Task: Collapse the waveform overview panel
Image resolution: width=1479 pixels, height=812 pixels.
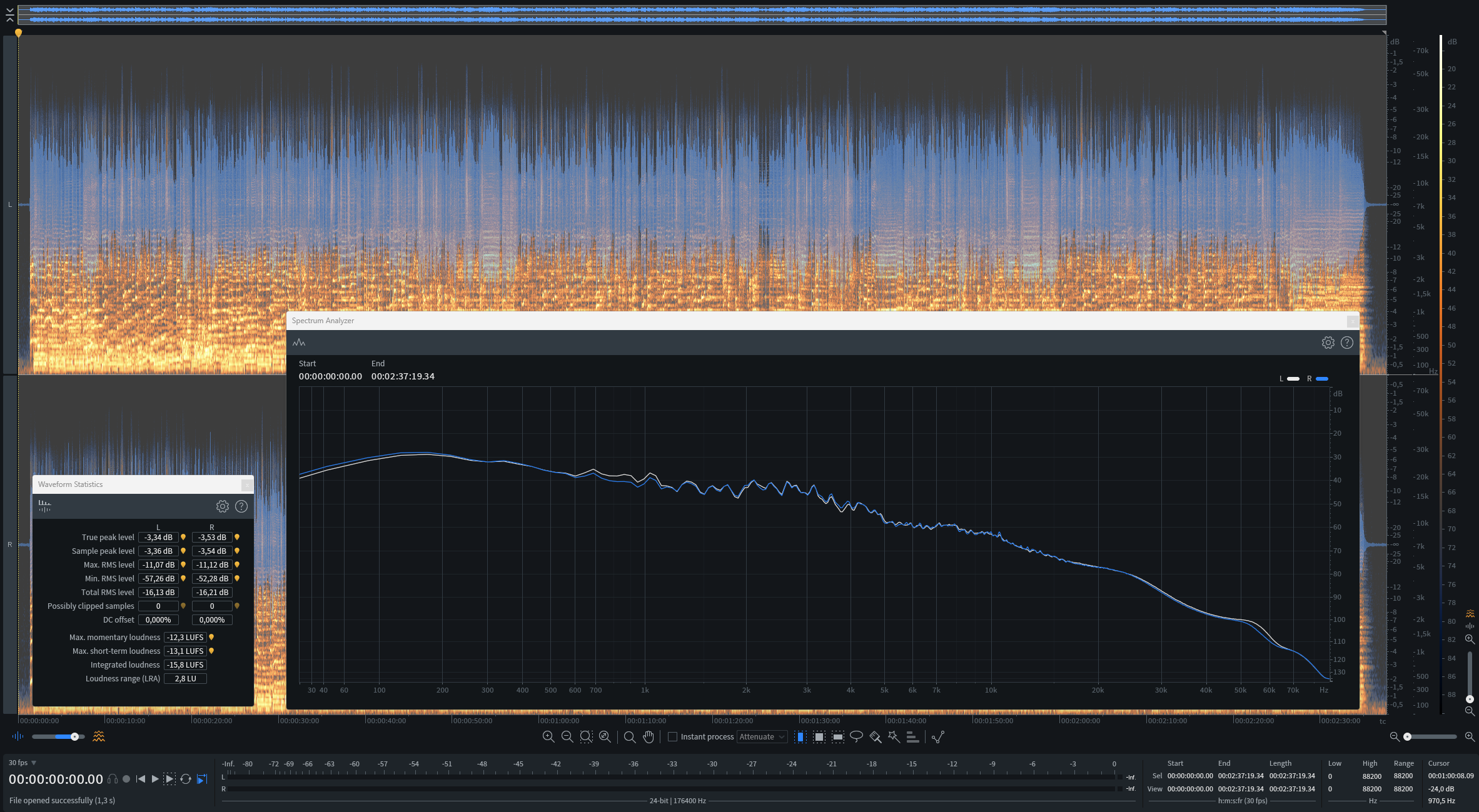Action: (9, 14)
